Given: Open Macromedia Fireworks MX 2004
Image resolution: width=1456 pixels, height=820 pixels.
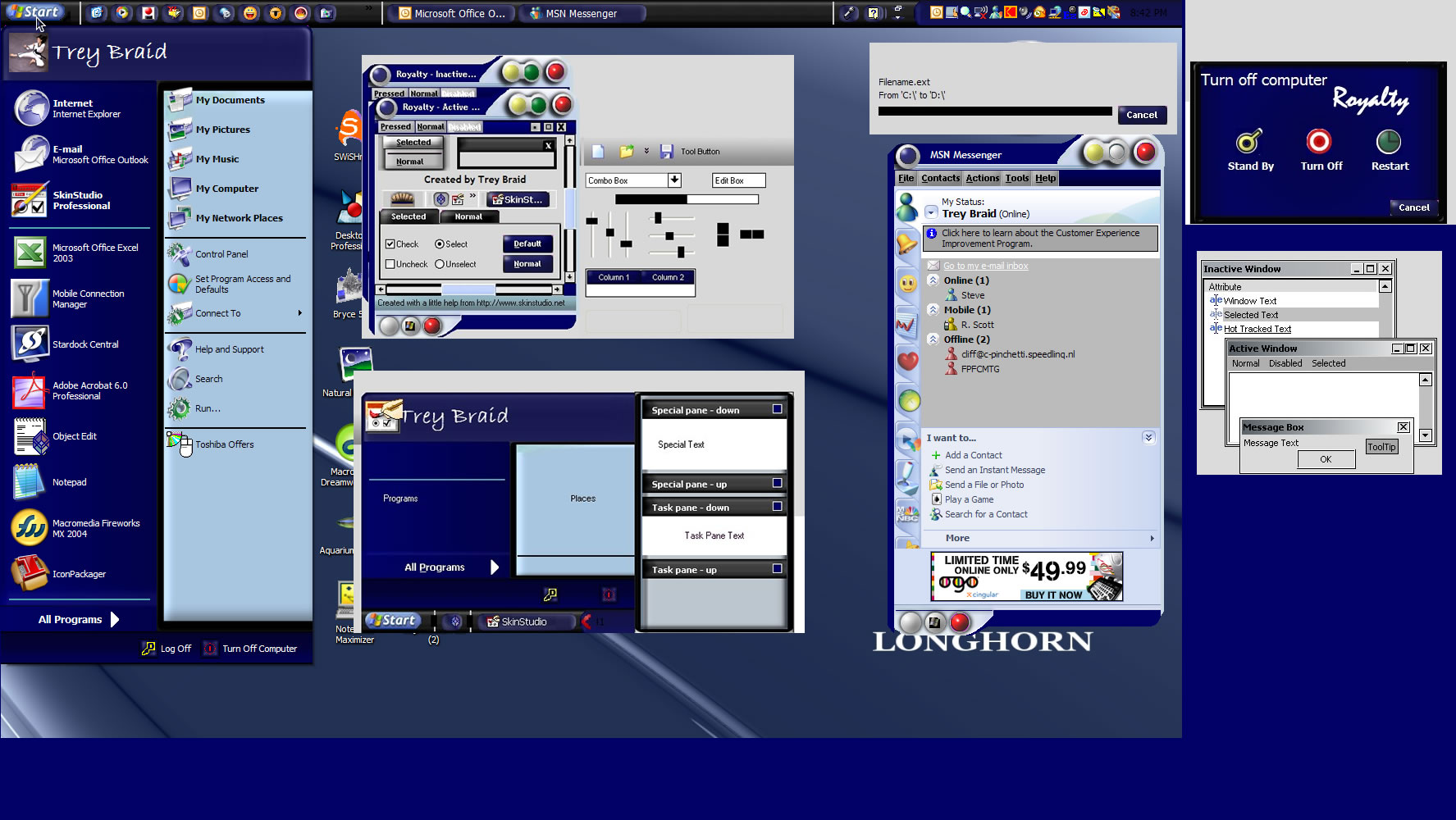Looking at the screenshot, I should tap(80, 528).
